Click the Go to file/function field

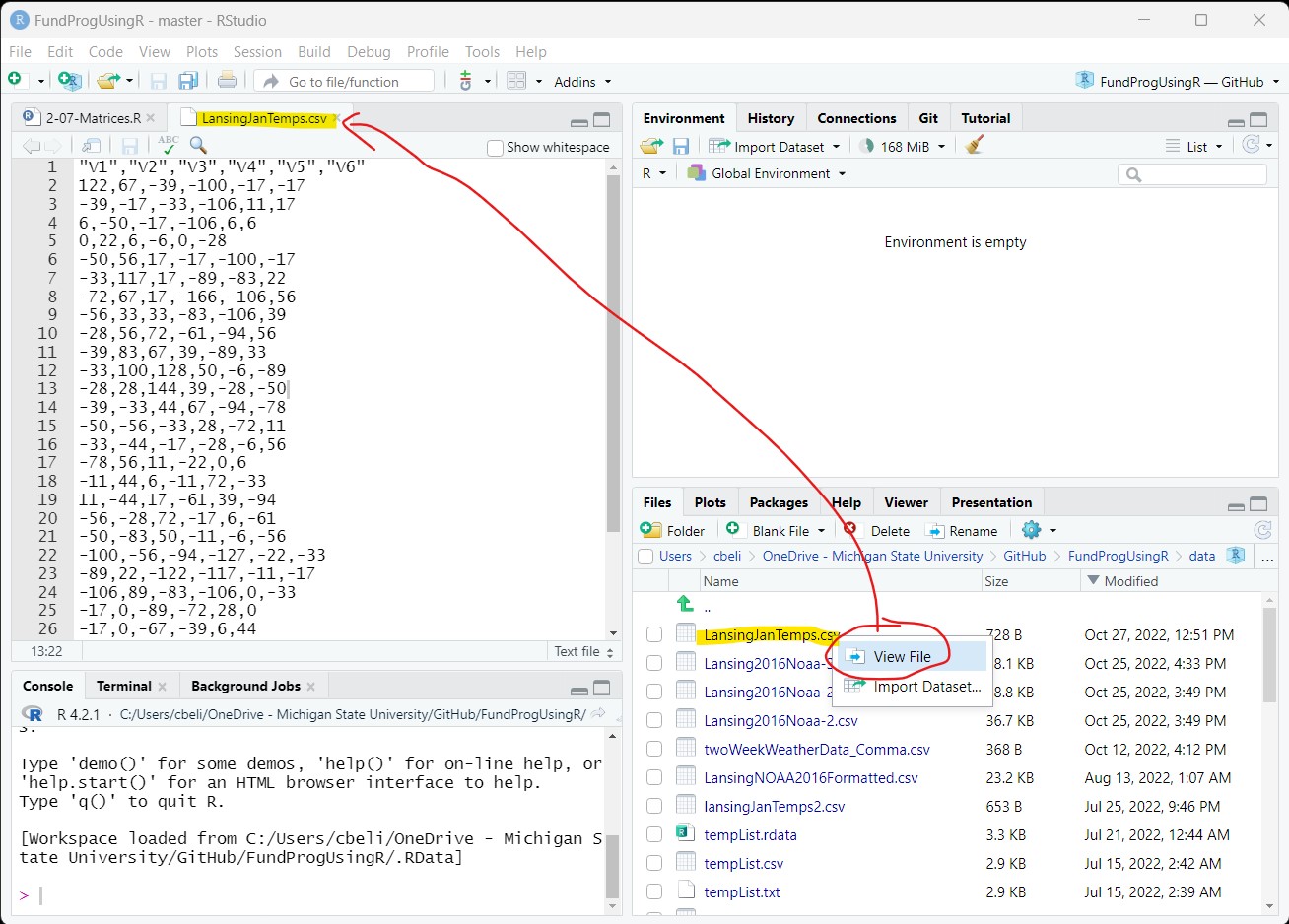pos(344,81)
